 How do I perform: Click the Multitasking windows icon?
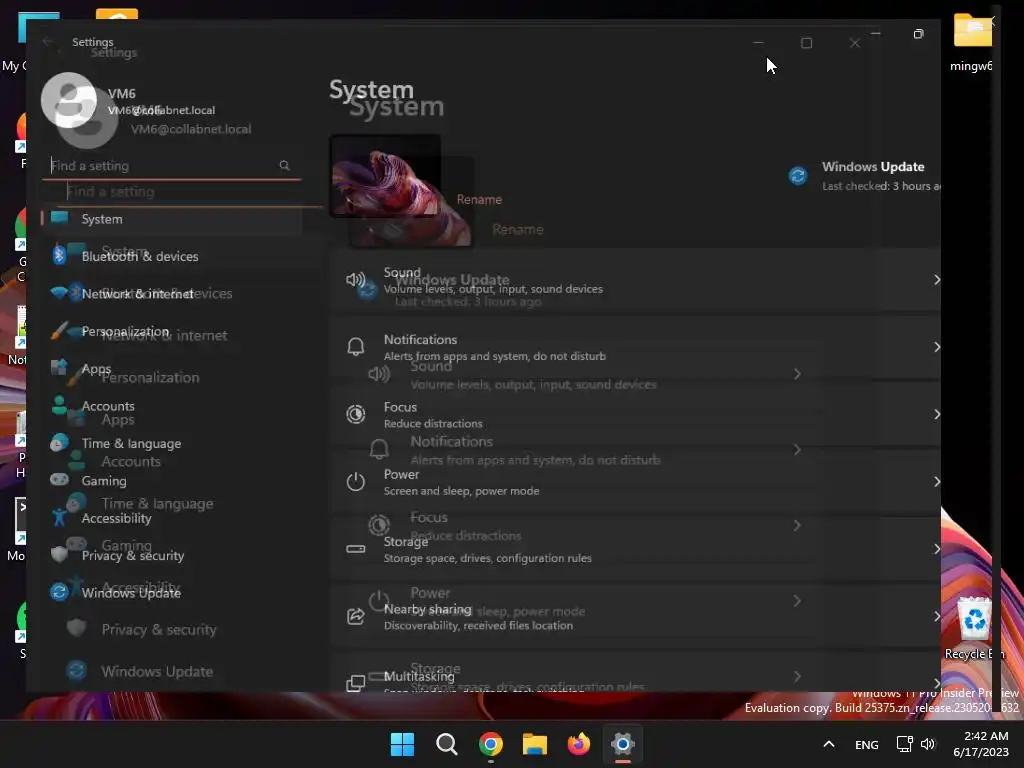tap(356, 683)
